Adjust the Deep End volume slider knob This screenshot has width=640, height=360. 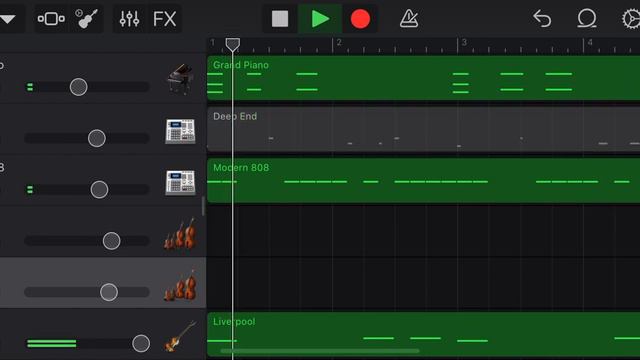97,138
